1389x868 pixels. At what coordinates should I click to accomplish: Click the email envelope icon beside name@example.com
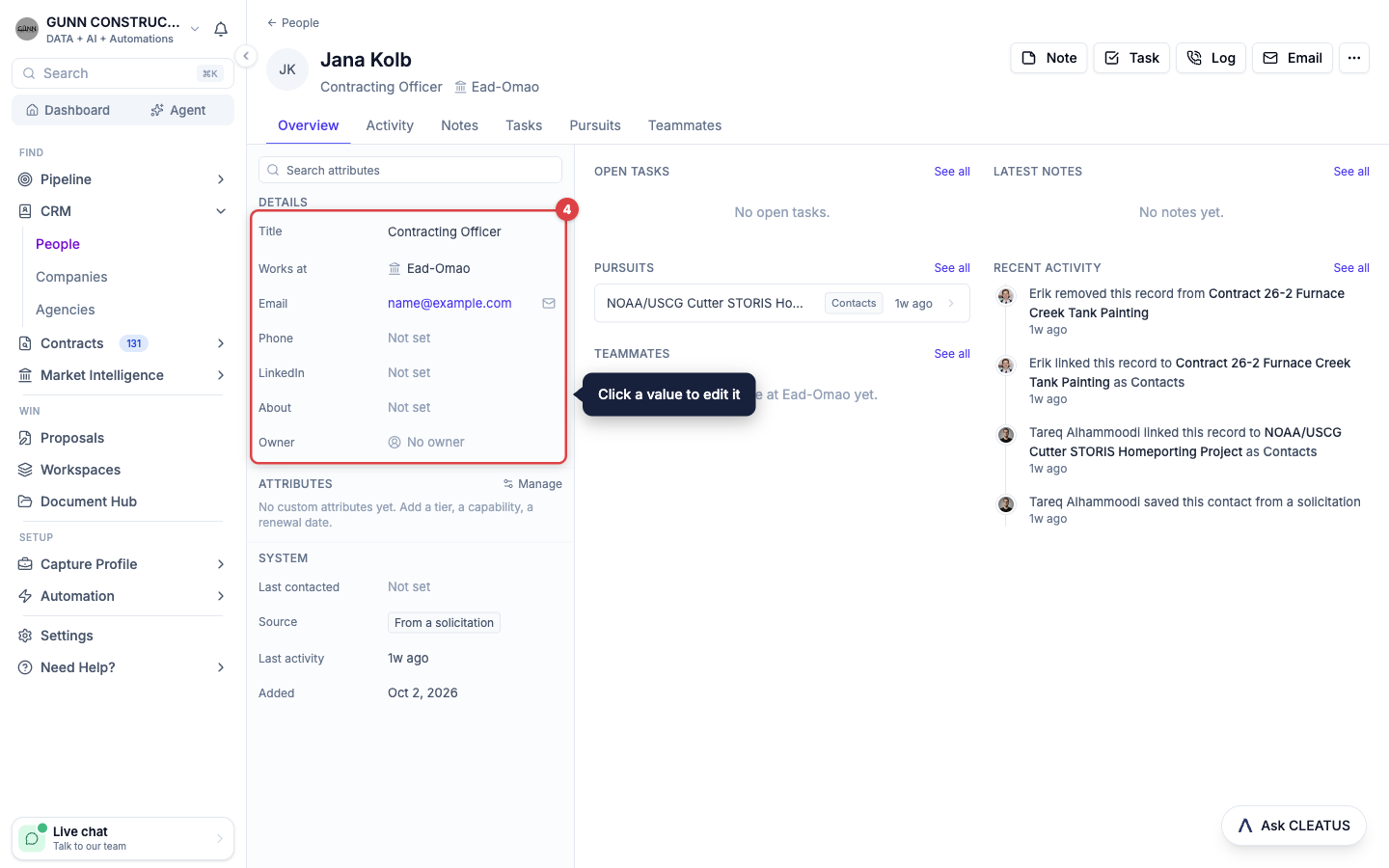549,303
